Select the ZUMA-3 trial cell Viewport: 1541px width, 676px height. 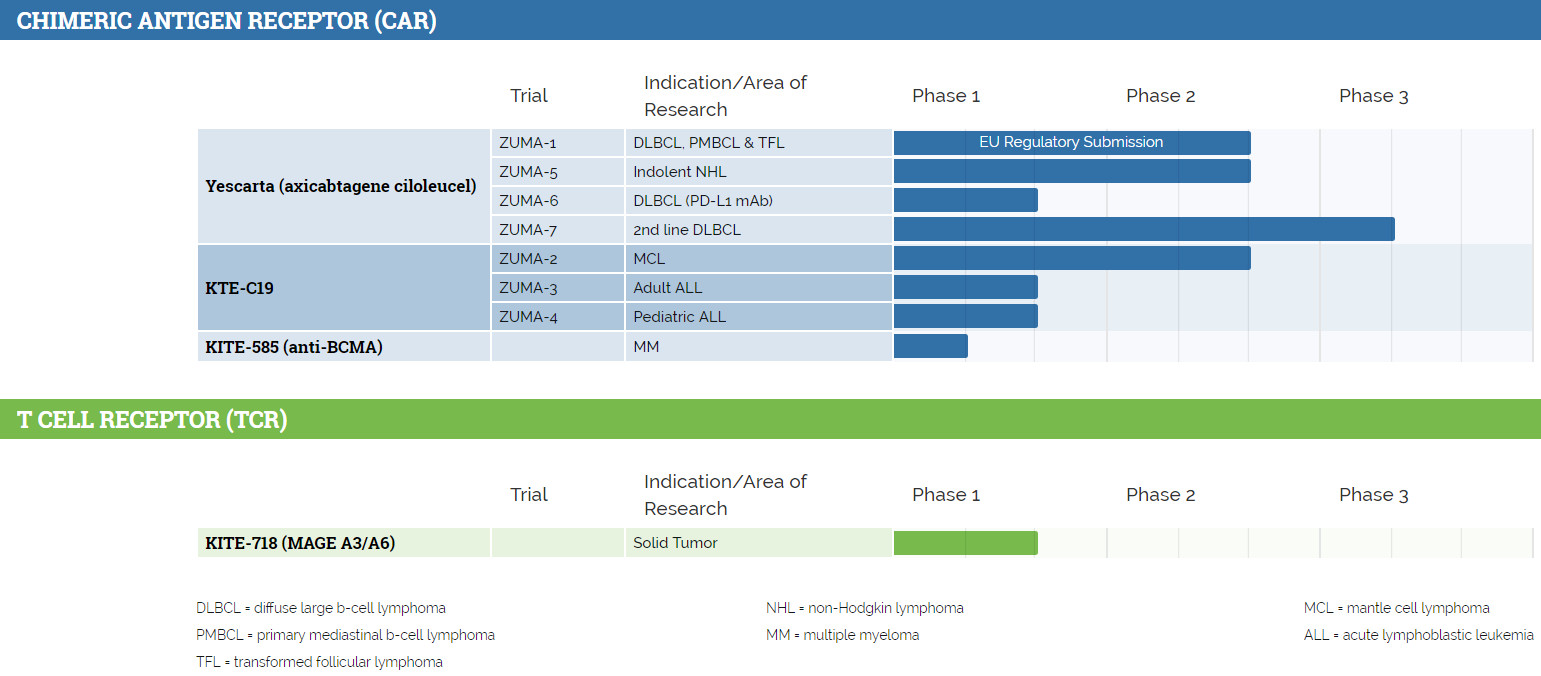(x=558, y=288)
